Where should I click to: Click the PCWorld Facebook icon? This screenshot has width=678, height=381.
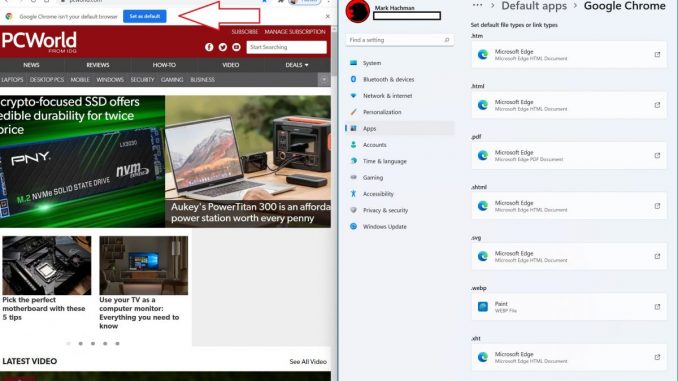point(209,47)
